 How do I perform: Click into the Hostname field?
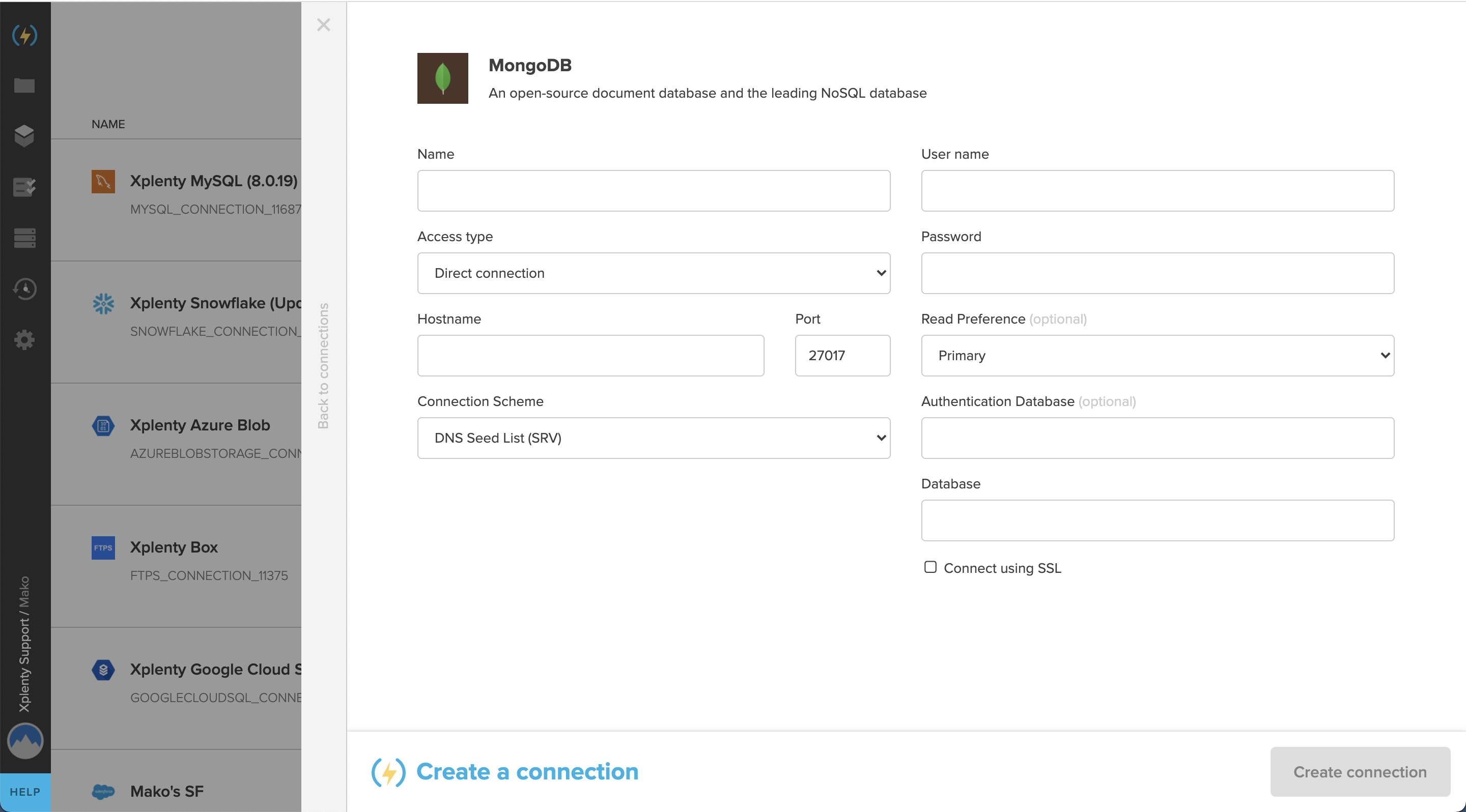coord(590,356)
